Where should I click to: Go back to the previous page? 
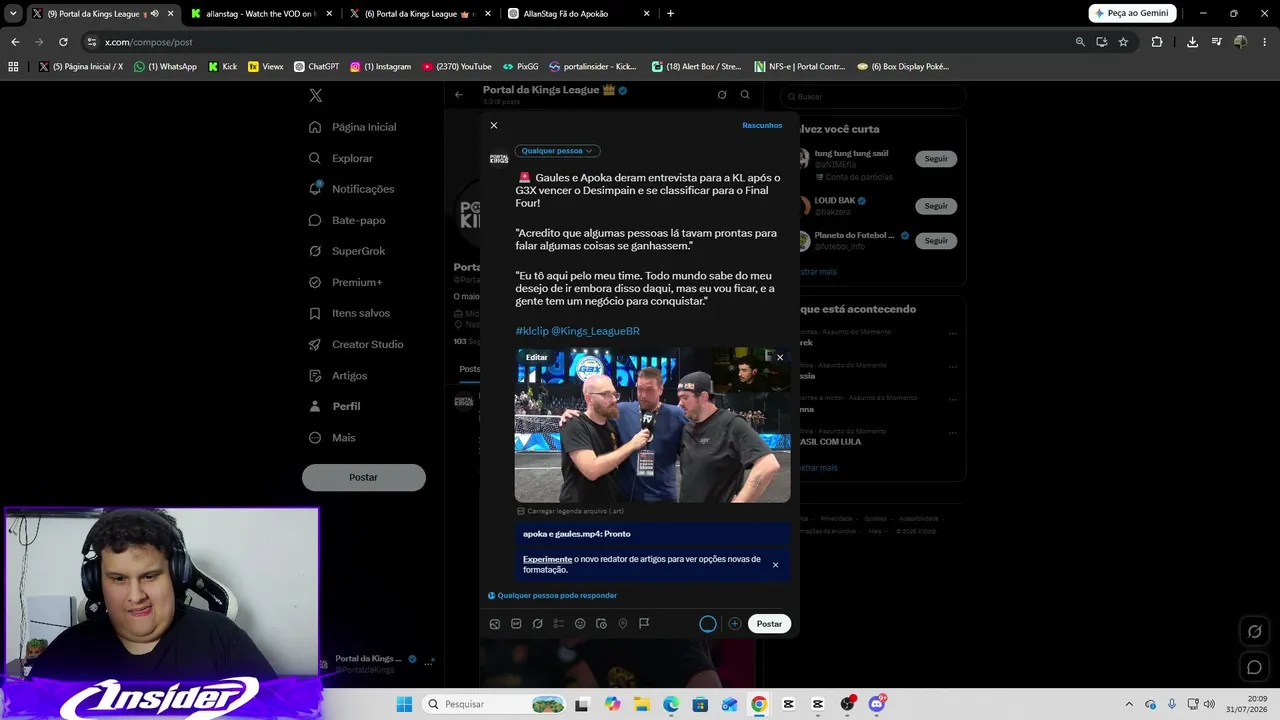coord(15,42)
